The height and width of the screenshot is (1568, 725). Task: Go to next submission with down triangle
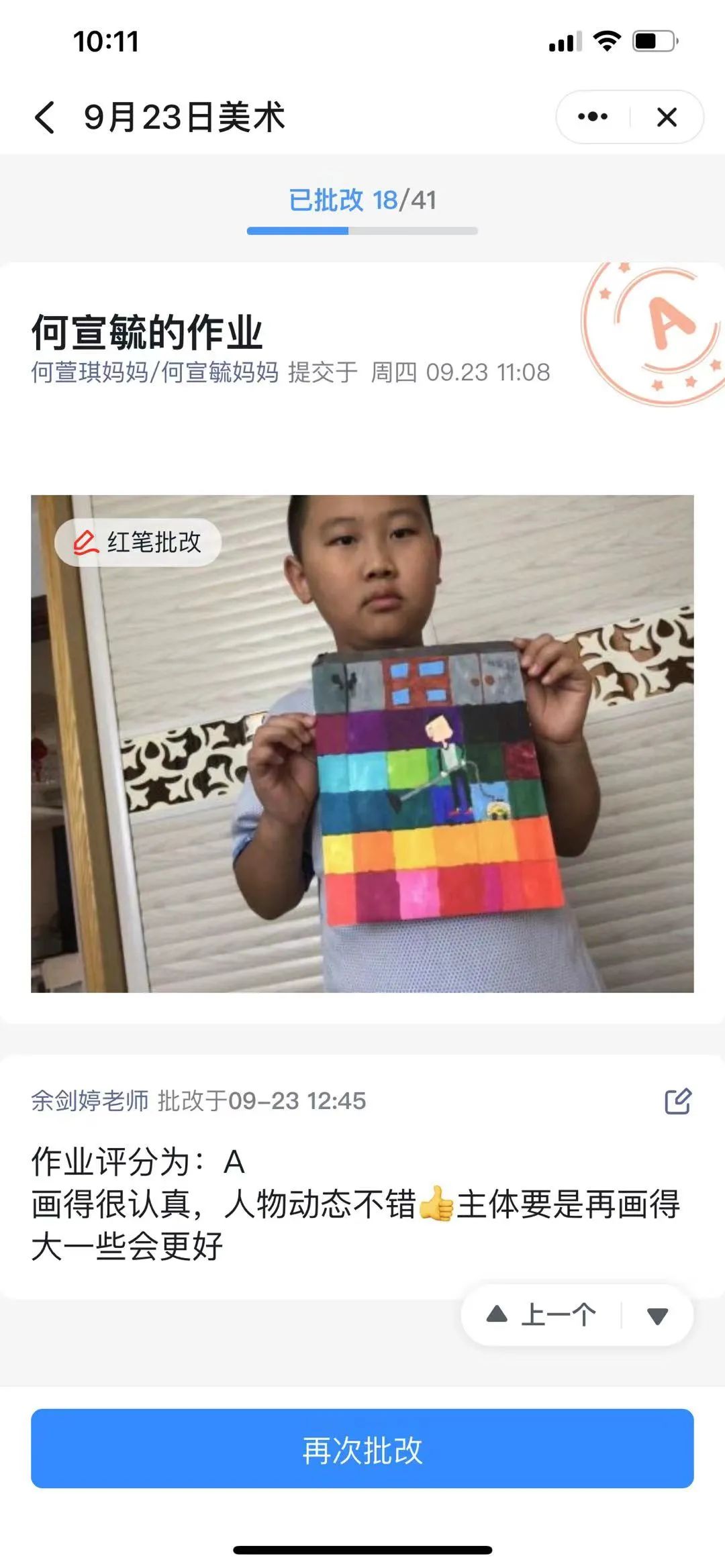[657, 1316]
